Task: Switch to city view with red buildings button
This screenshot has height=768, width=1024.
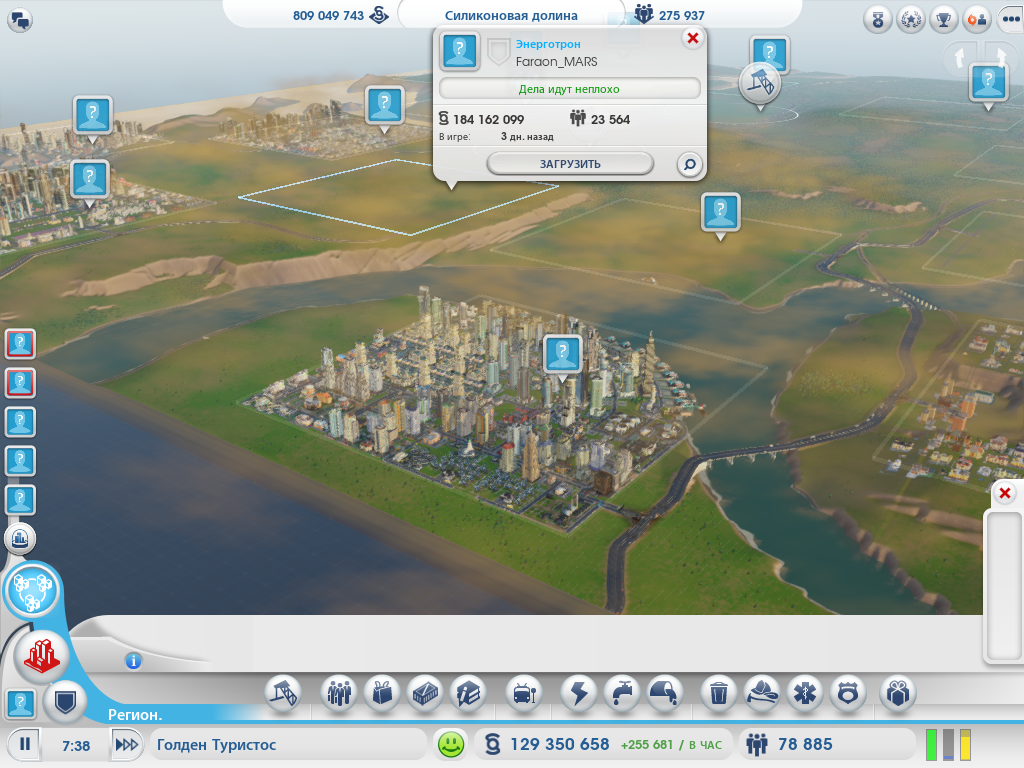Action: coord(42,656)
